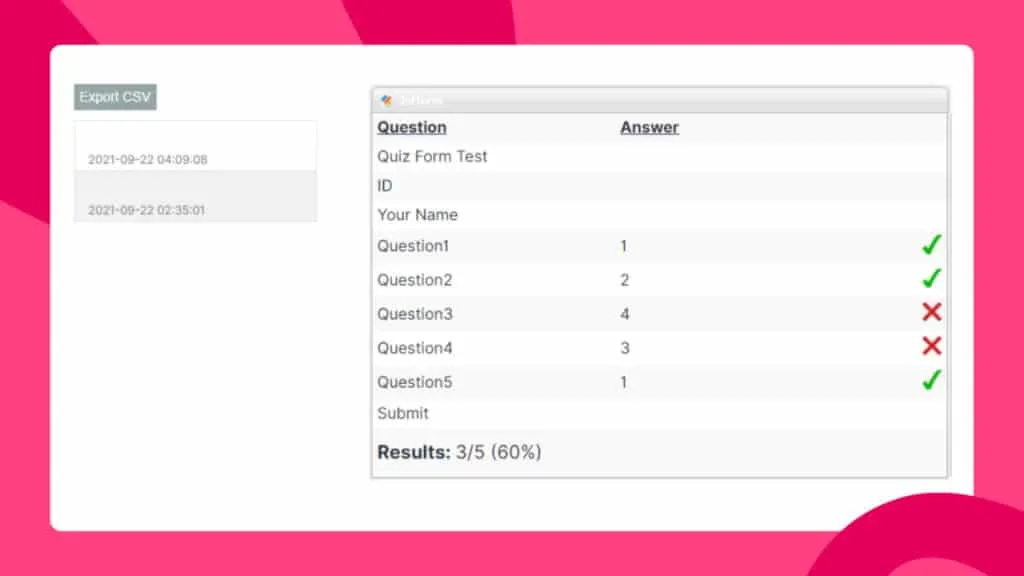Select the Submit row in the table
Screen dimensions: 1024x576
(x=403, y=413)
